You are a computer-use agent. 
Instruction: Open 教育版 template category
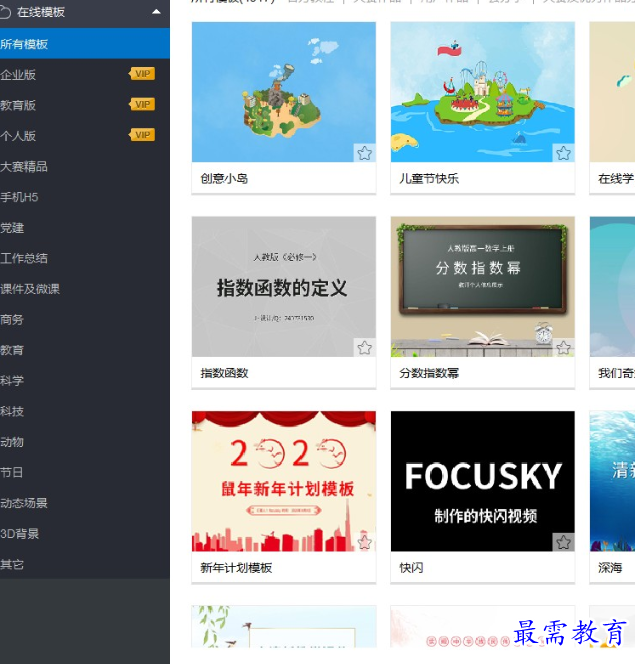coord(18,105)
